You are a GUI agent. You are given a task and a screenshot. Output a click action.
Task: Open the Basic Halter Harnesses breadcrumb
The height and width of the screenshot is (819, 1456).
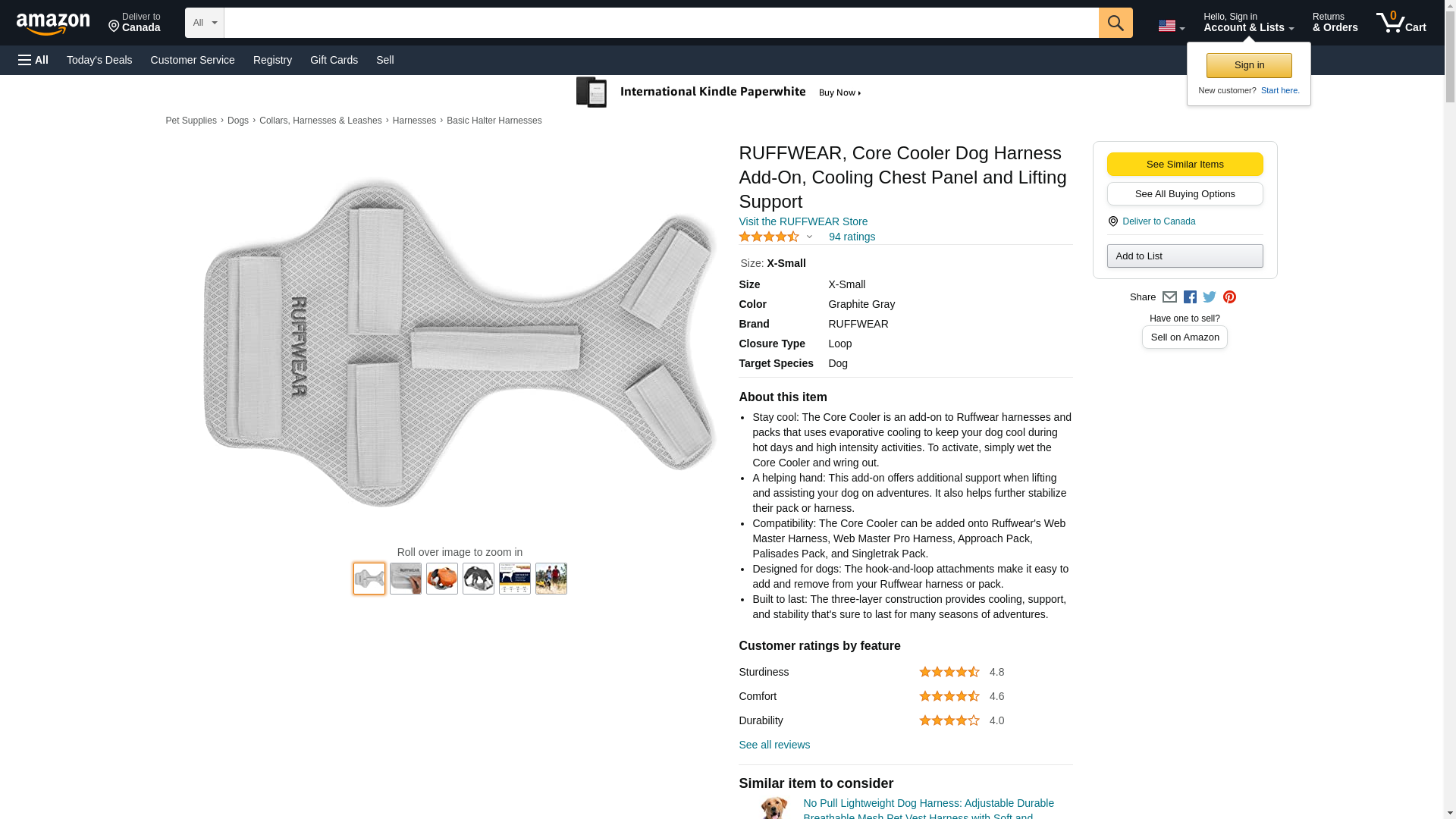[494, 121]
